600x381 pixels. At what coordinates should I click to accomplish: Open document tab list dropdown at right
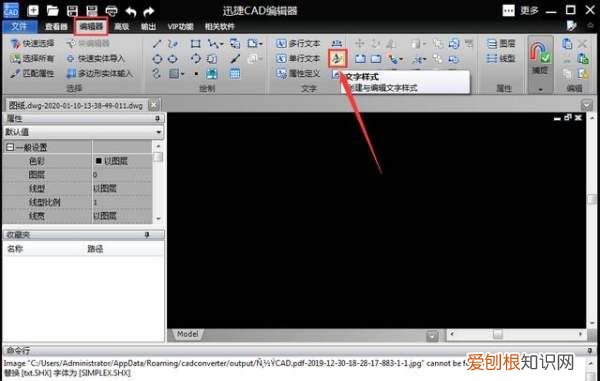pyautogui.click(x=586, y=105)
